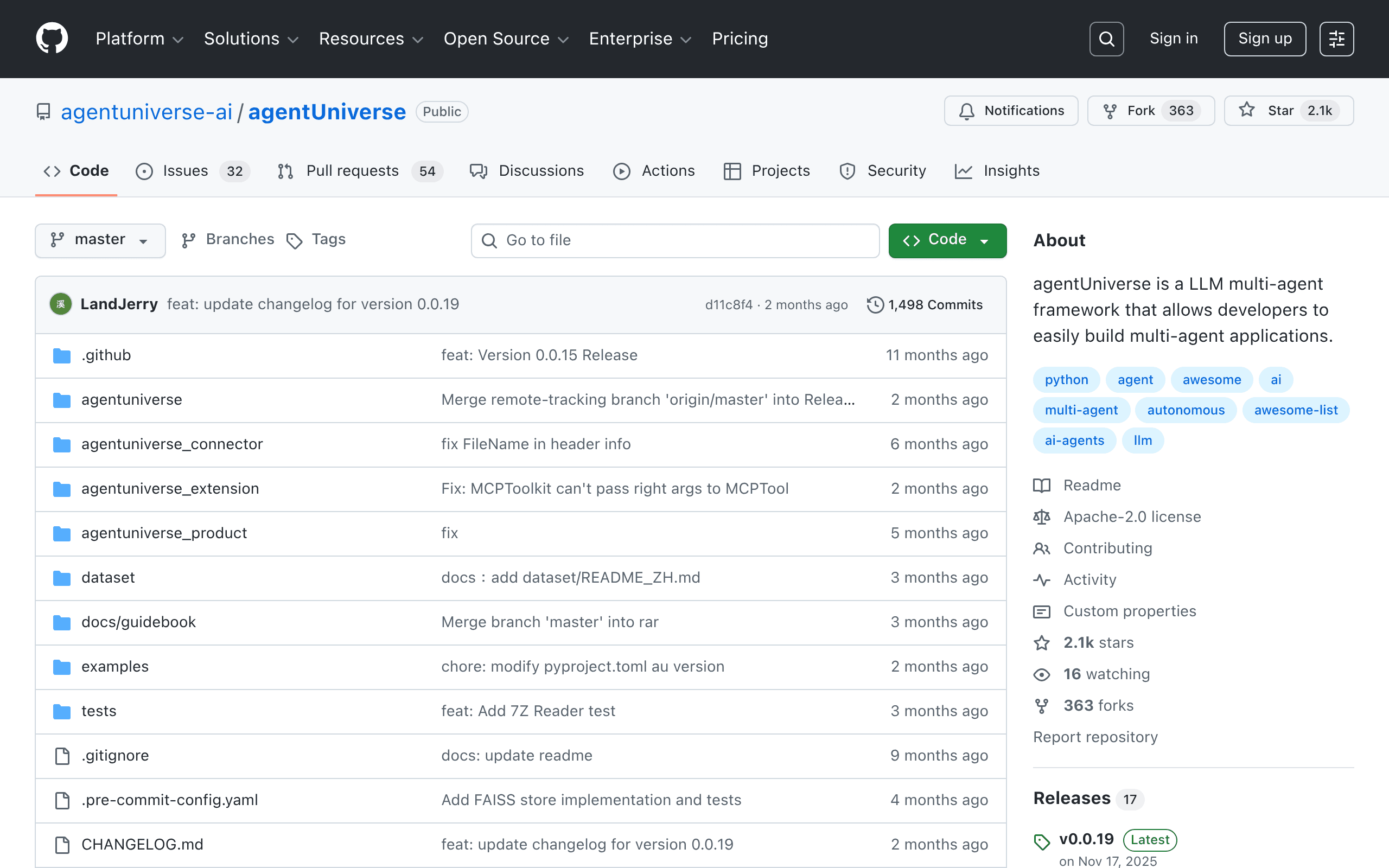Screen dimensions: 1389x868
Task: Click the tag icon beside v0.0.19 release
Action: 1042,841
